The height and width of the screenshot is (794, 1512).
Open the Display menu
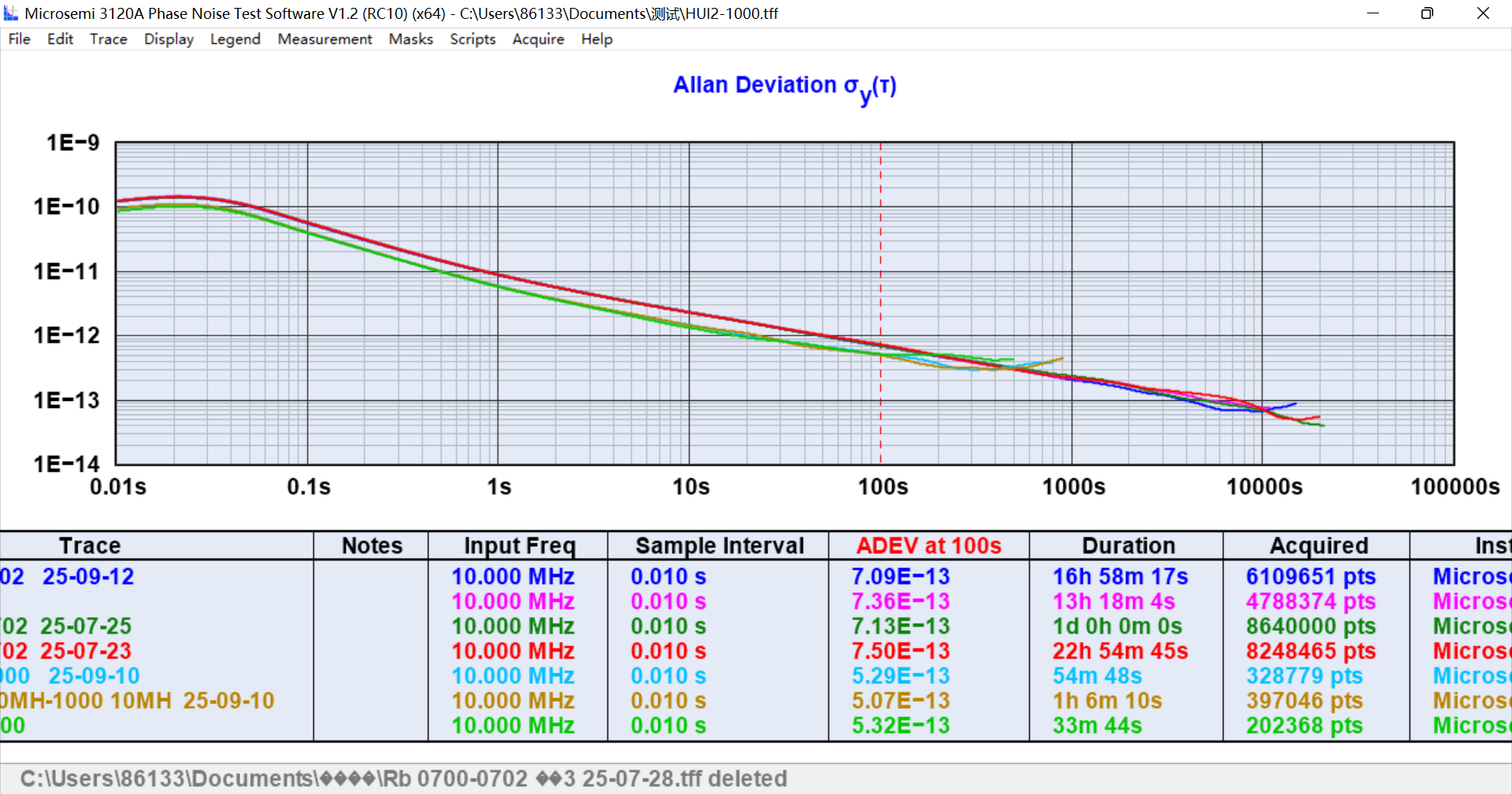pos(169,39)
